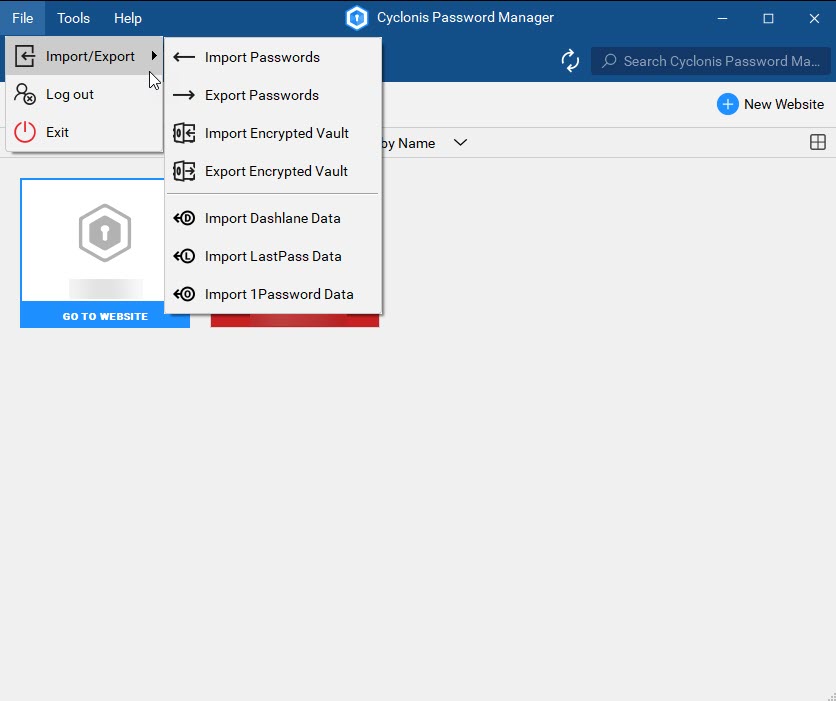
Task: Select Export Encrypted Vault
Action: click(x=273, y=171)
